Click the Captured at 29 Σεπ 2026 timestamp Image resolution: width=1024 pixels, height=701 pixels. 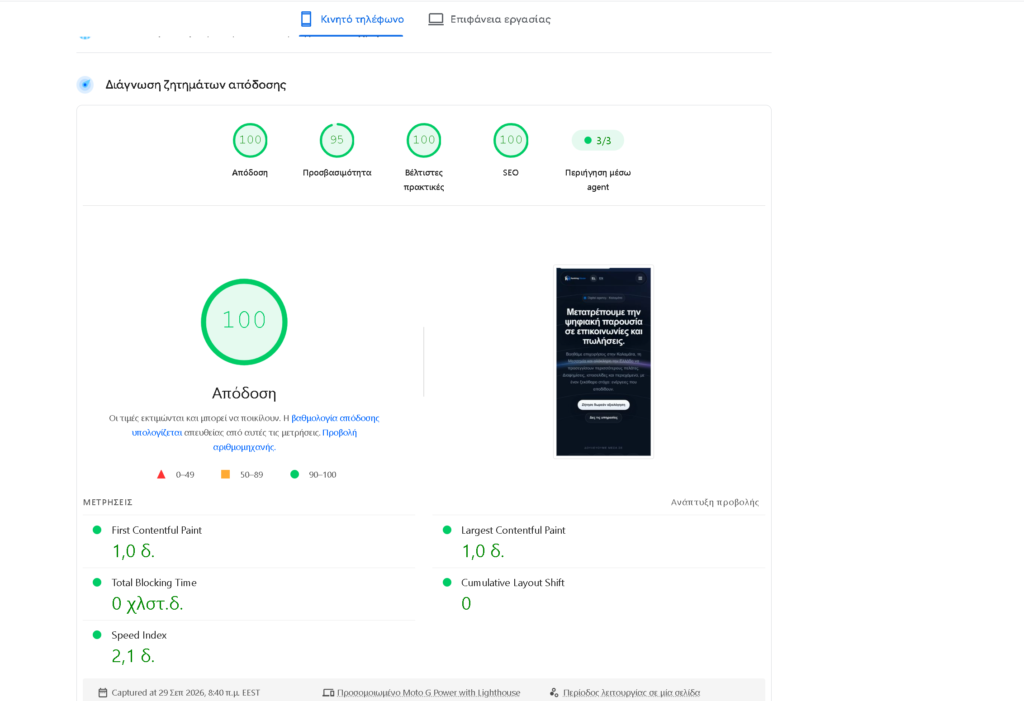[x=185, y=693]
